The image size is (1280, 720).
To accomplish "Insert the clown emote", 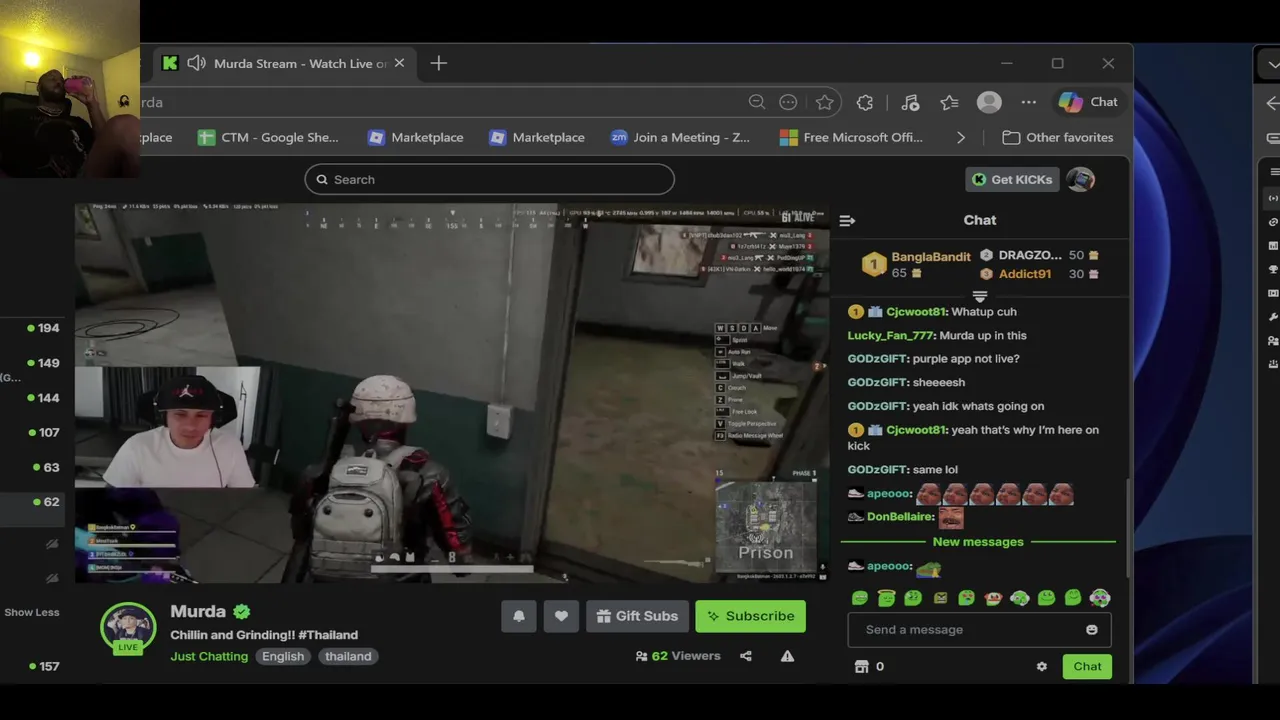I will tap(993, 598).
